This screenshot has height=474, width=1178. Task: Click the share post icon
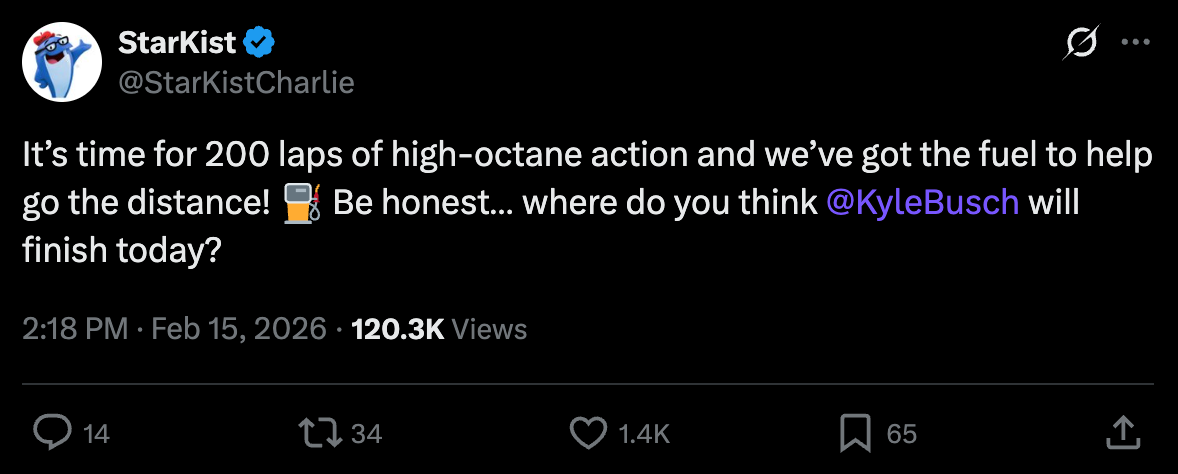click(x=1124, y=432)
